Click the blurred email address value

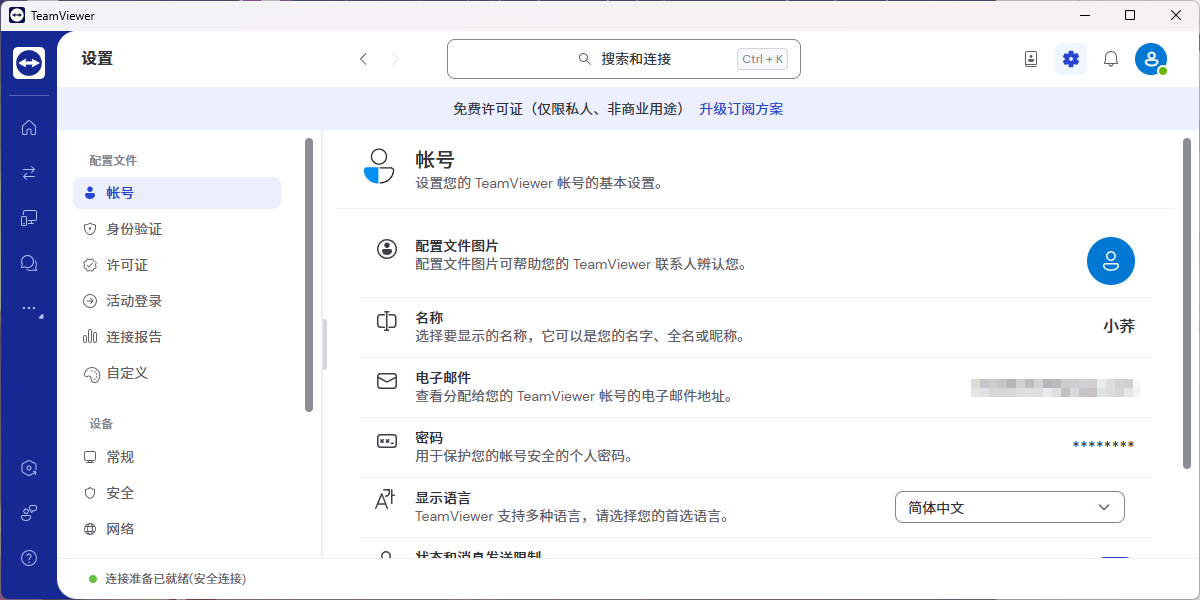coord(1055,388)
